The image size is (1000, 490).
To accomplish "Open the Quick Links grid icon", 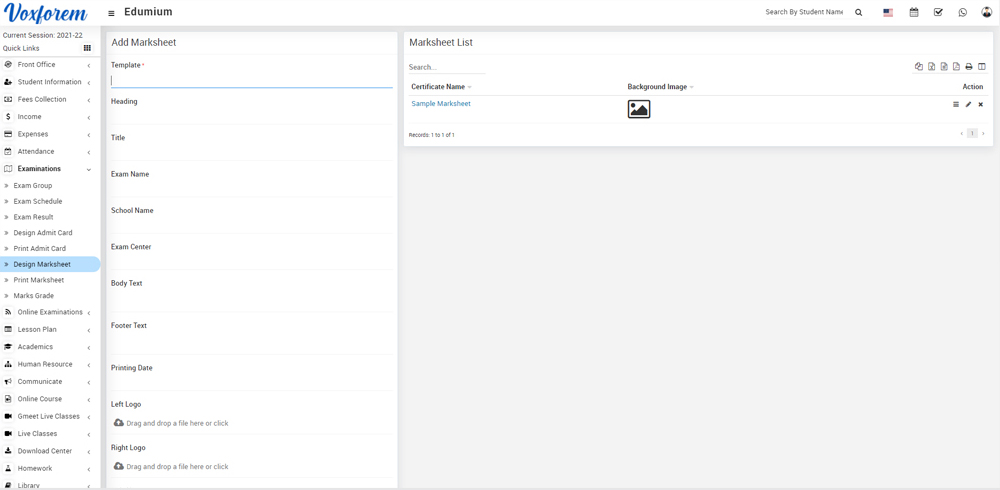I will [87, 48].
